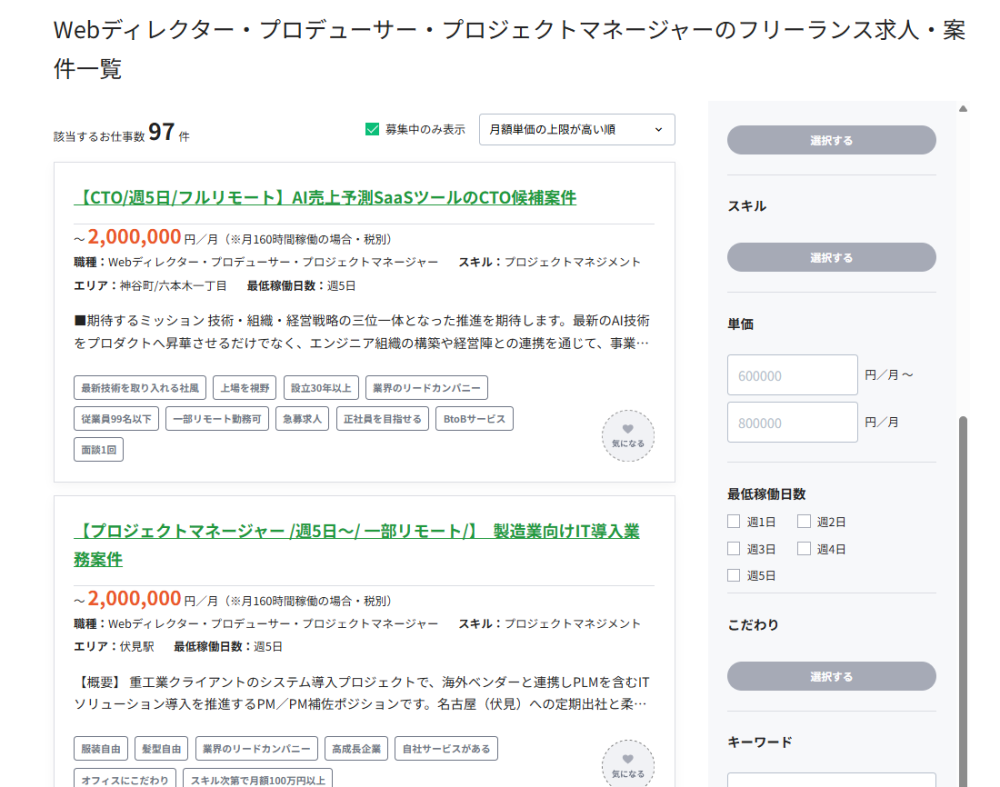Open the 月額単価の上限が高い順 sort dropdown
The image size is (1000, 787).
[x=577, y=129]
